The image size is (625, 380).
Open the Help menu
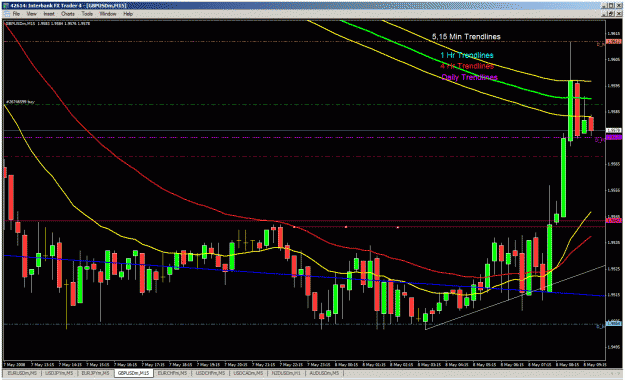[x=128, y=14]
